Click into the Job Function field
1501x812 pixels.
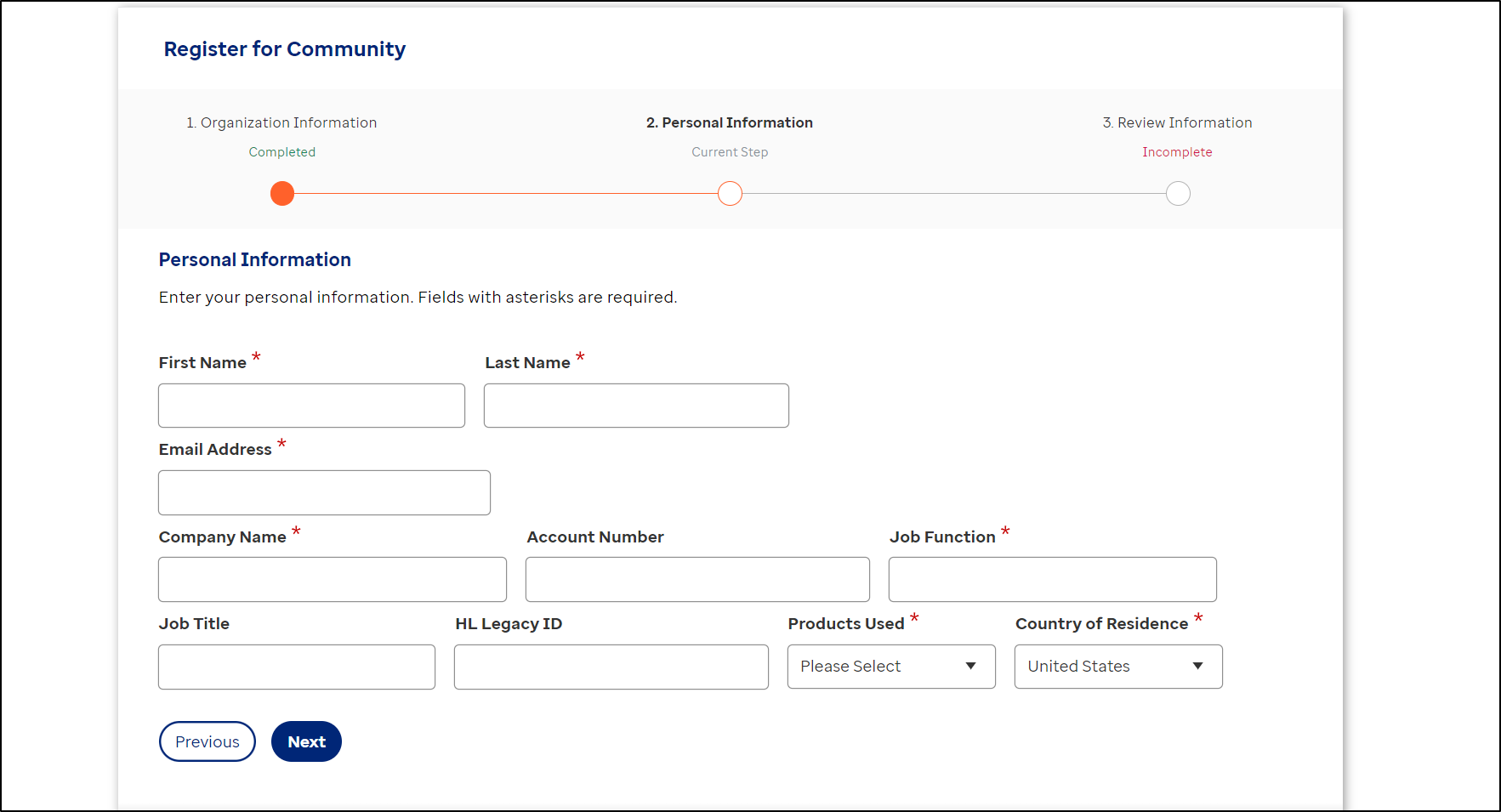pyautogui.click(x=1052, y=579)
